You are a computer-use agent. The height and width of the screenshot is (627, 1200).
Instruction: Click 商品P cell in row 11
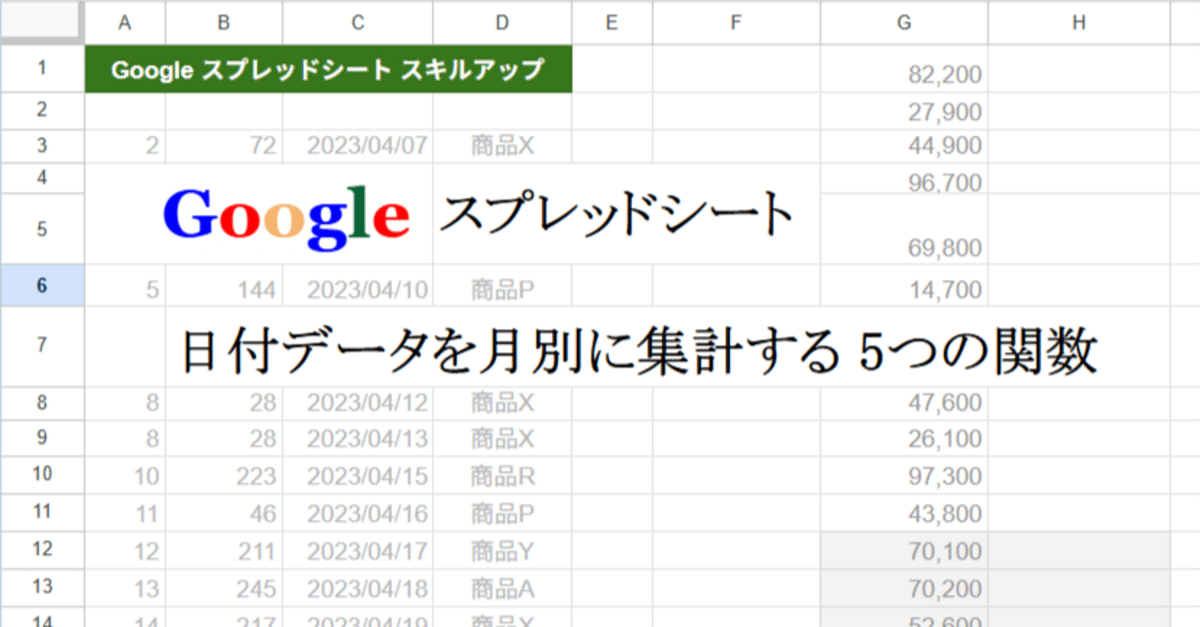point(502,511)
